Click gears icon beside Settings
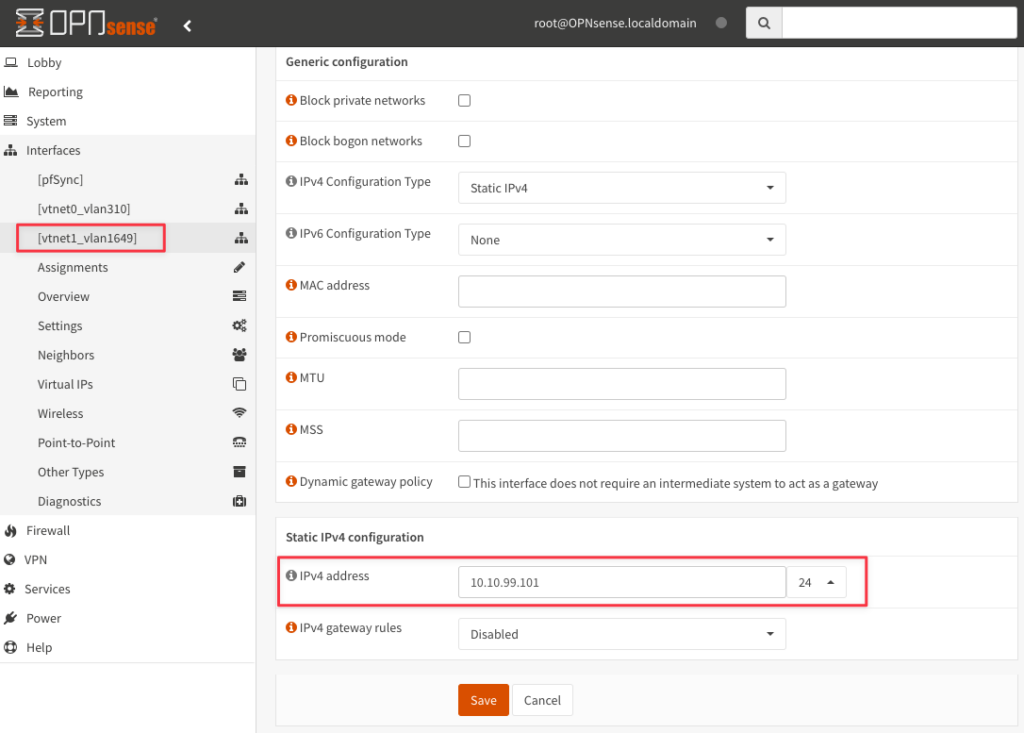The width and height of the screenshot is (1024, 733). [240, 325]
